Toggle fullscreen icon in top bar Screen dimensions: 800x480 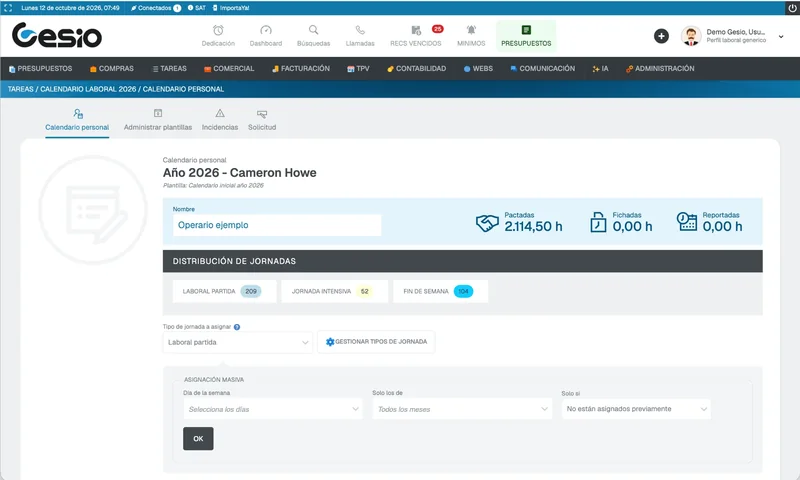click(x=8, y=8)
